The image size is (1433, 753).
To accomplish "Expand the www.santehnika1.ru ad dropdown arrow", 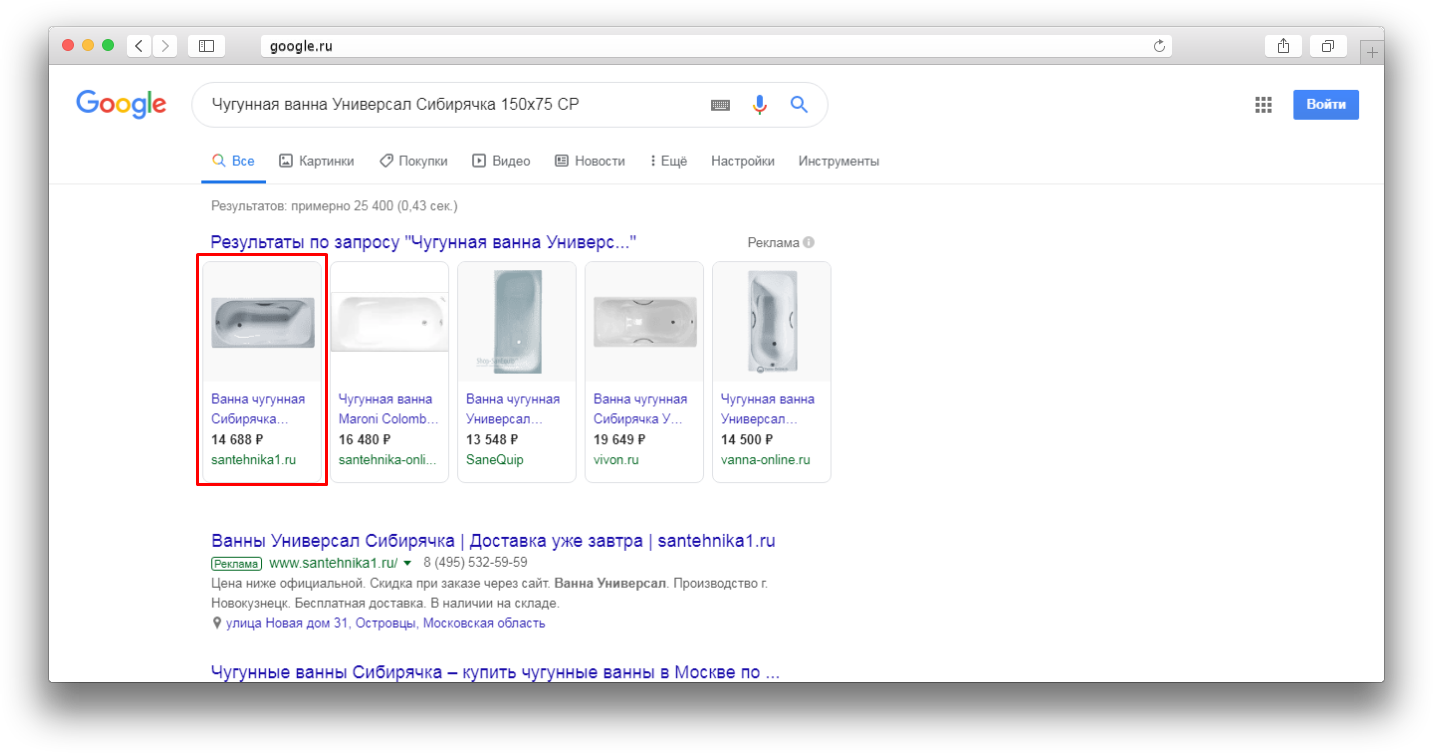I will click(408, 564).
